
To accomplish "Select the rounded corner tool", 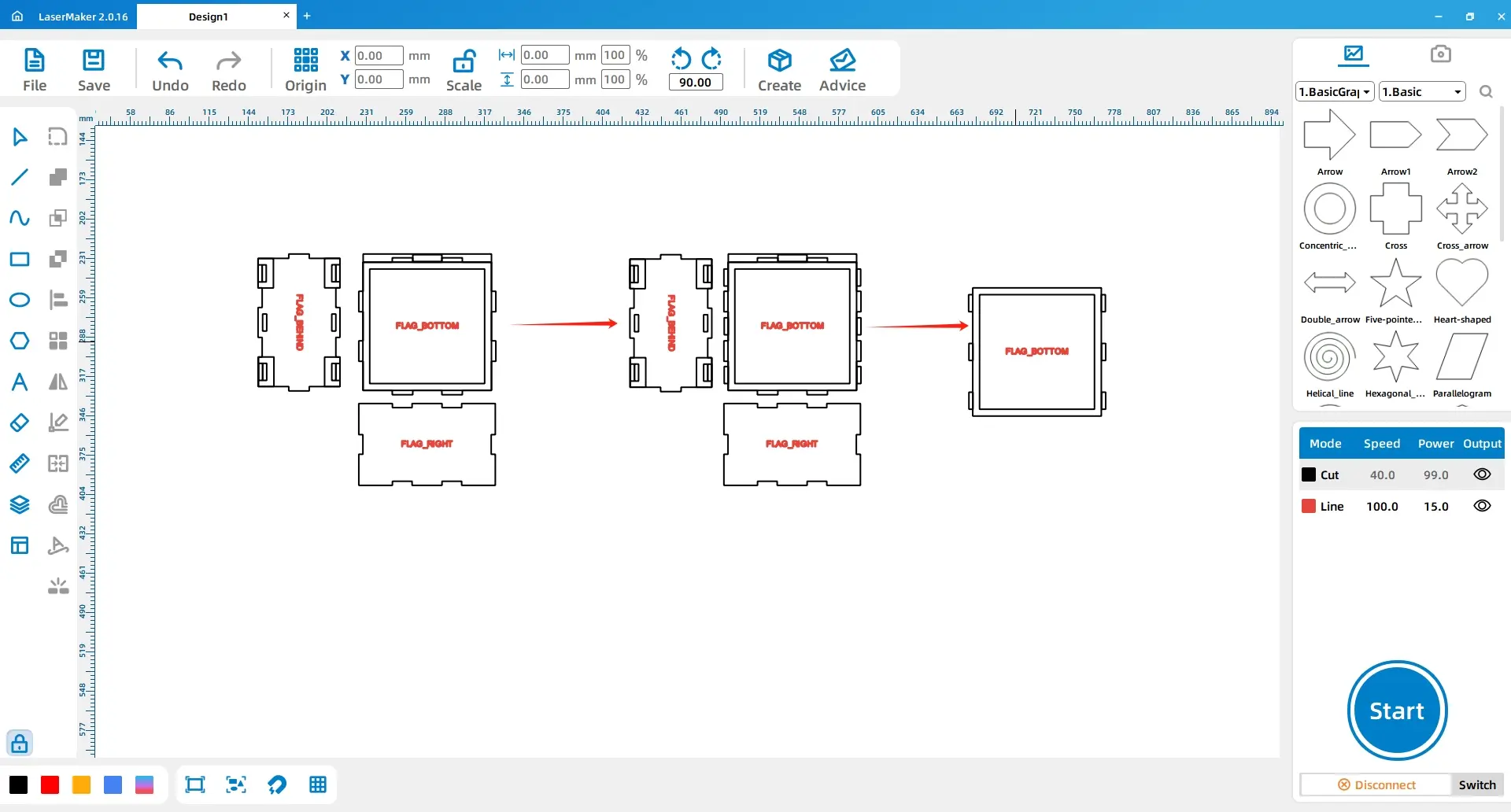I will pyautogui.click(x=57, y=137).
